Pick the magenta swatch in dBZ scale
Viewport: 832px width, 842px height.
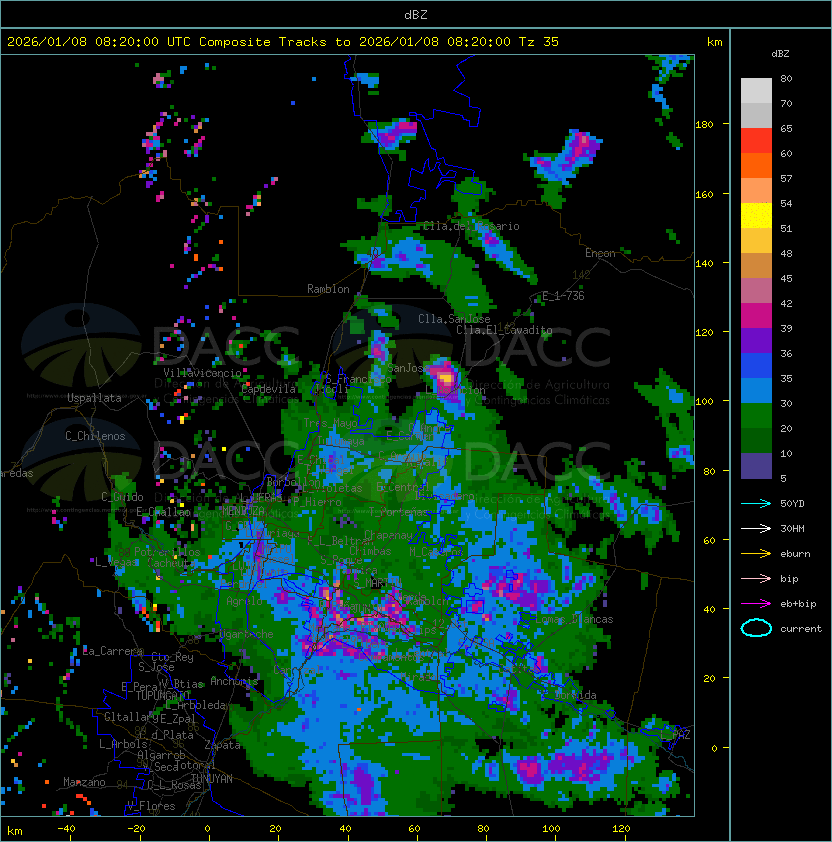click(756, 315)
